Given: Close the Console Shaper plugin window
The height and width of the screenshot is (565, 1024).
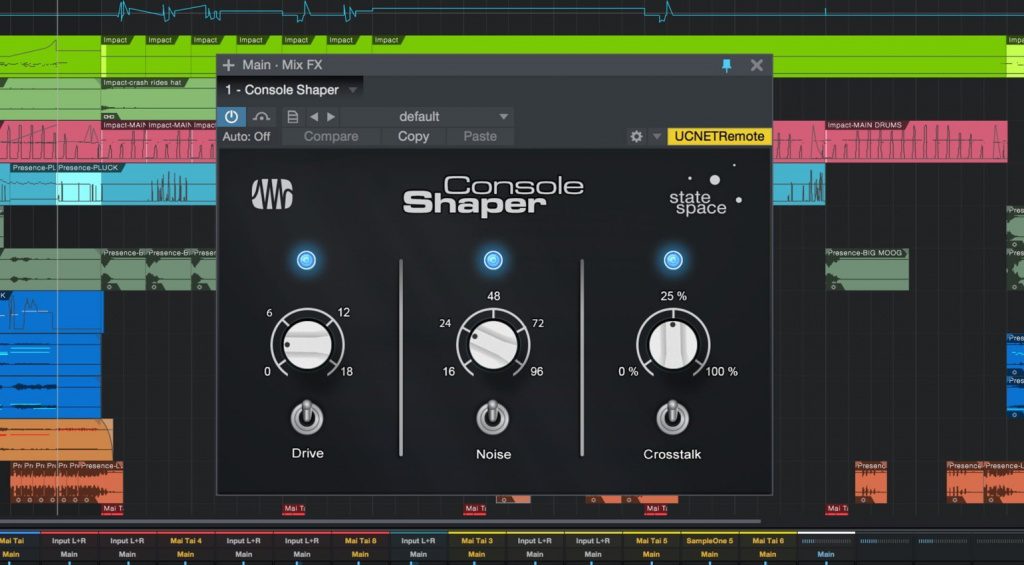Looking at the screenshot, I should 757,65.
